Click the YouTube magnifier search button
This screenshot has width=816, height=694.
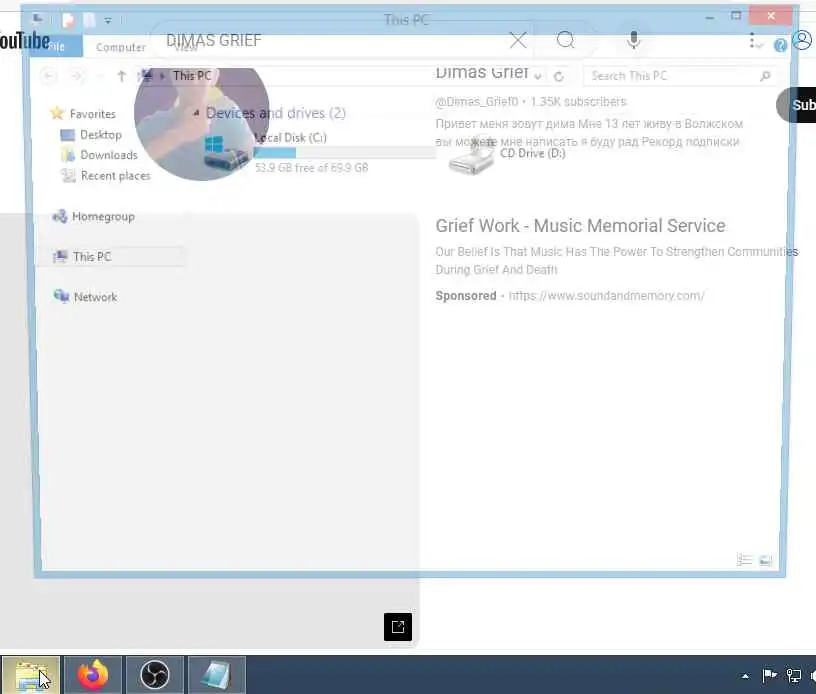(x=565, y=40)
